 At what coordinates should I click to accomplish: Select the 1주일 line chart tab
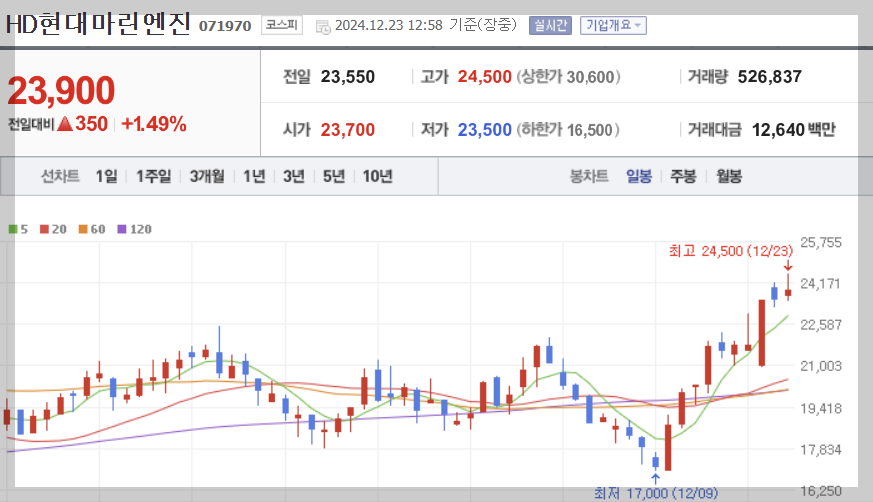pos(154,176)
